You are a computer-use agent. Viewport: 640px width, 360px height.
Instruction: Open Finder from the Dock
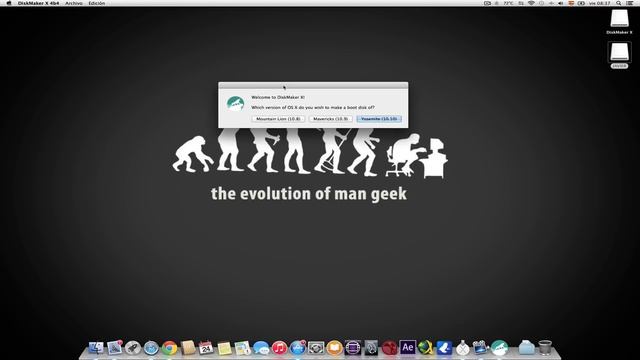pos(96,348)
